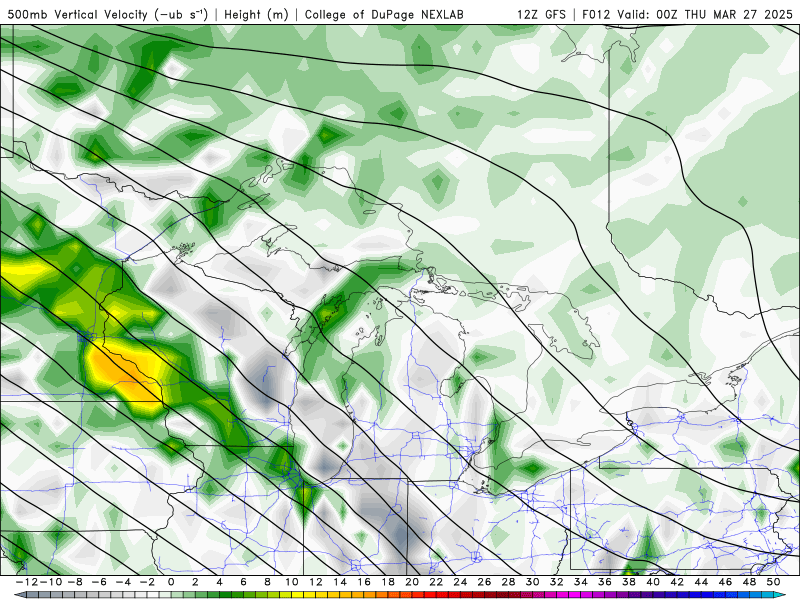Viewport: 800px width, 600px height.
Task: Click the "-8" color scale label
Action: (74, 582)
